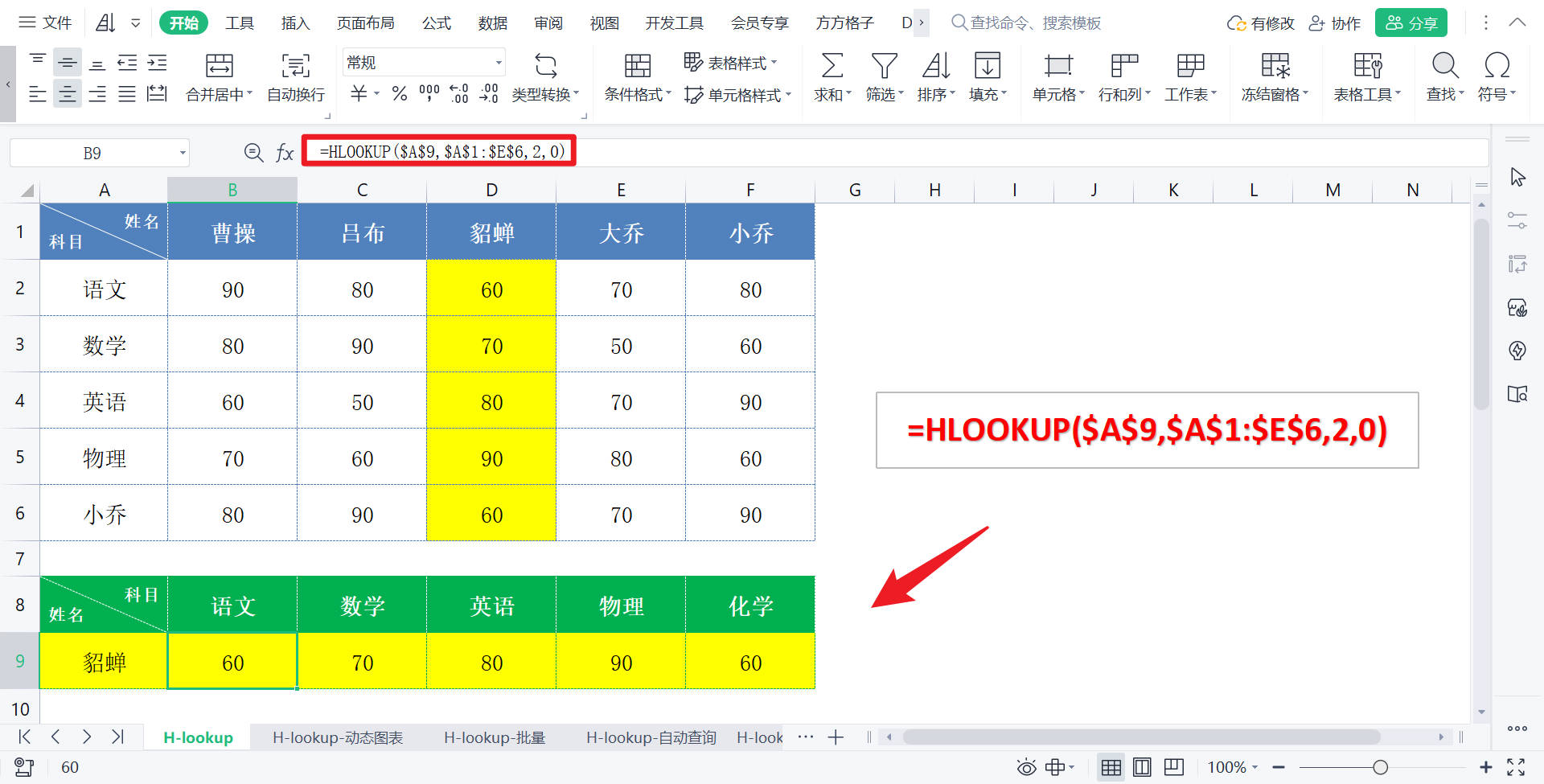Screen dimensions: 1544x784
Task: Click the 协作 collaboration button
Action: [1334, 23]
